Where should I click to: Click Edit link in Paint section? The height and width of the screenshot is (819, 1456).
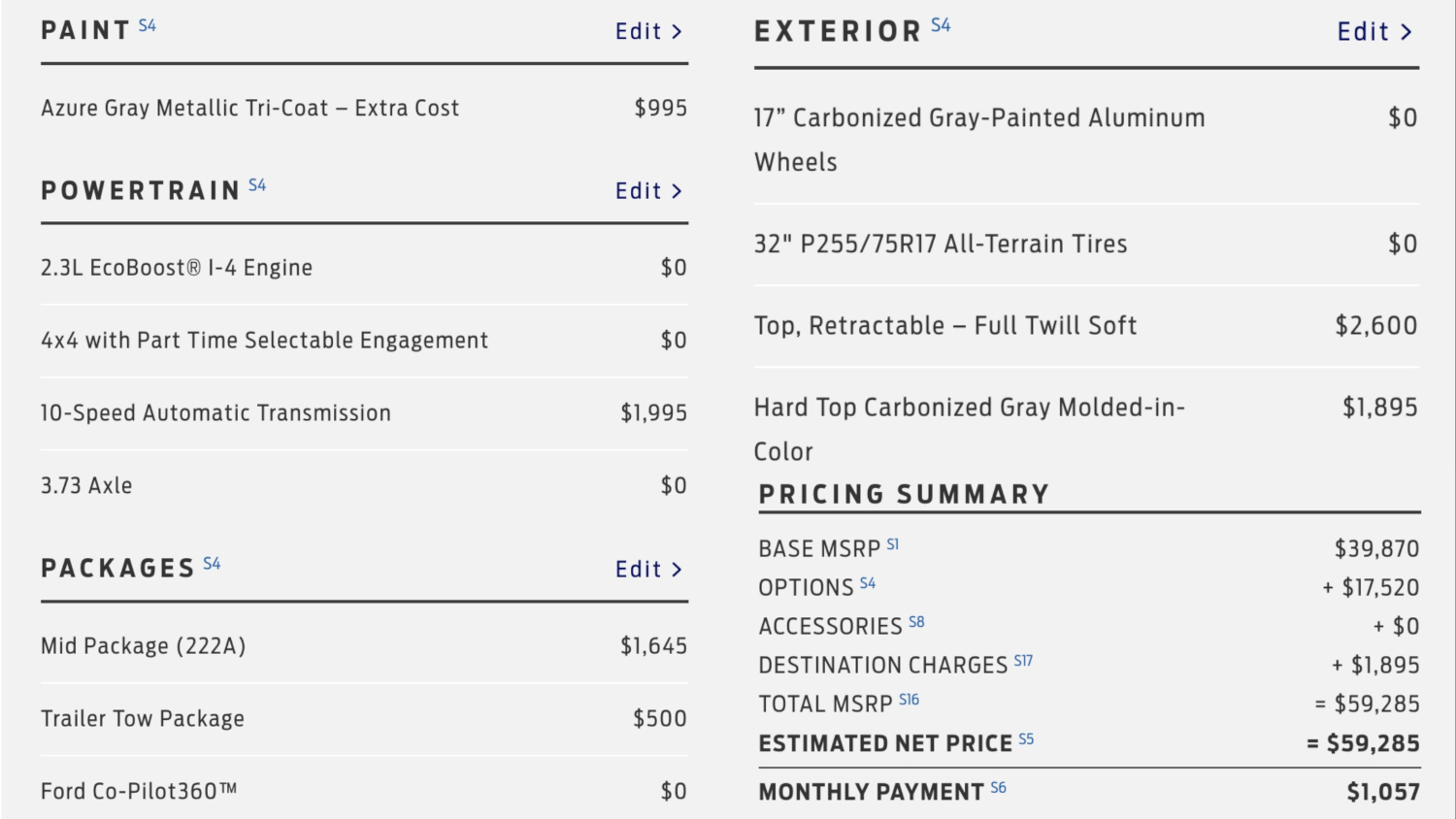tap(647, 32)
